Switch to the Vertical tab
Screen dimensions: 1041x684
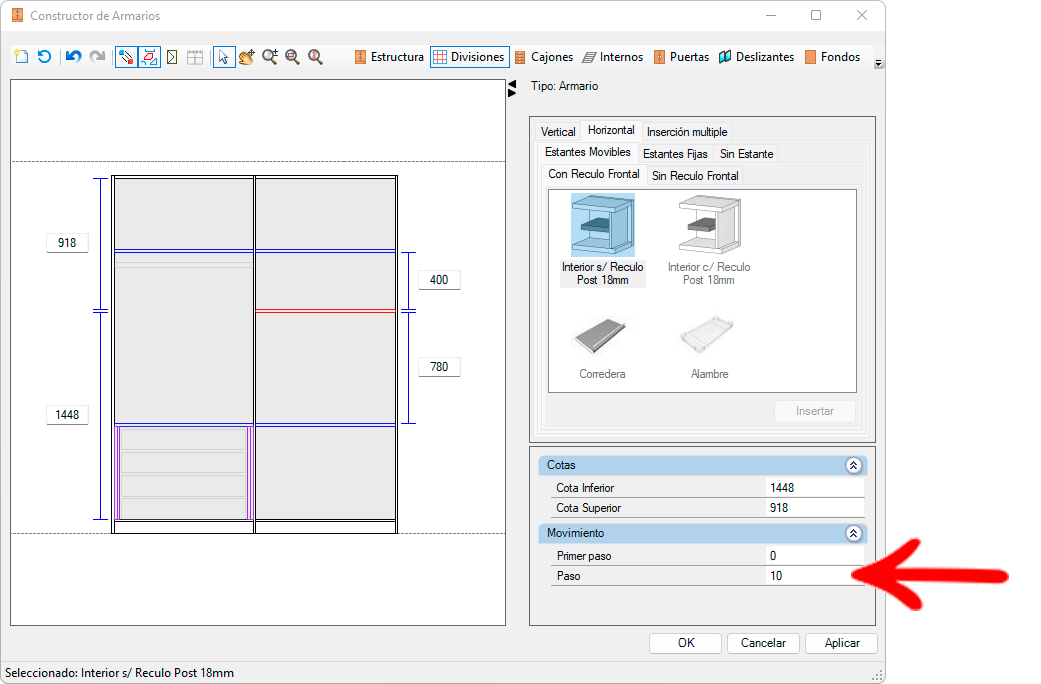click(x=558, y=132)
